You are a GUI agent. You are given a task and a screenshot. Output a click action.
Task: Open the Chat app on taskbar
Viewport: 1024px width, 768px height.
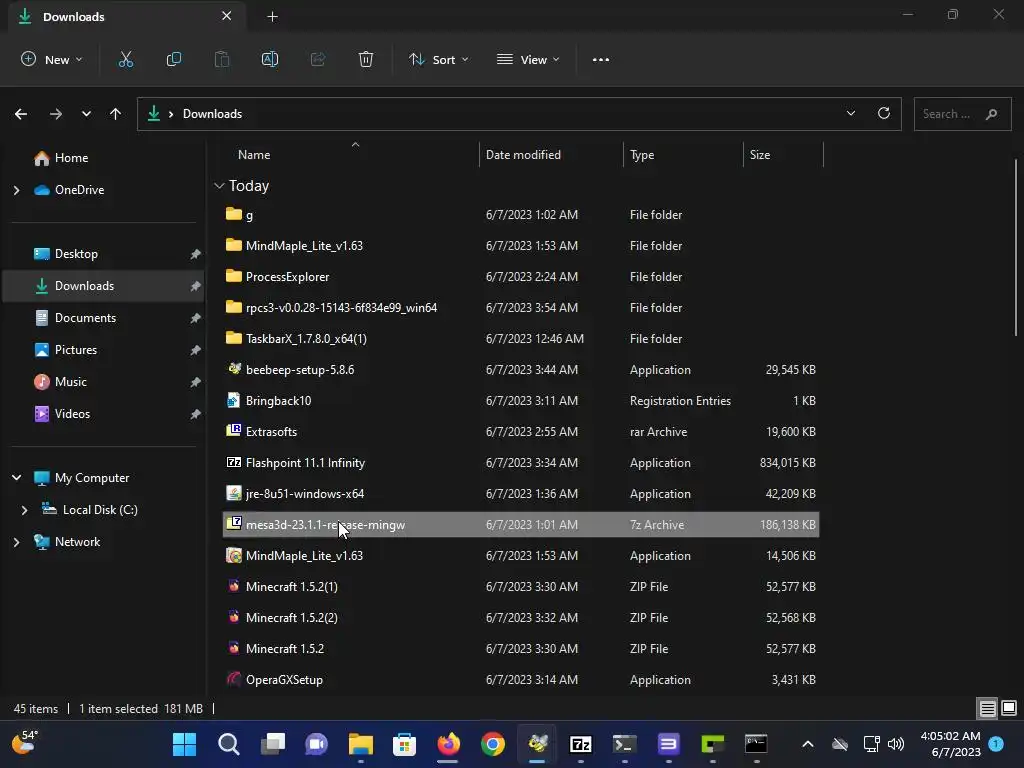[316, 744]
